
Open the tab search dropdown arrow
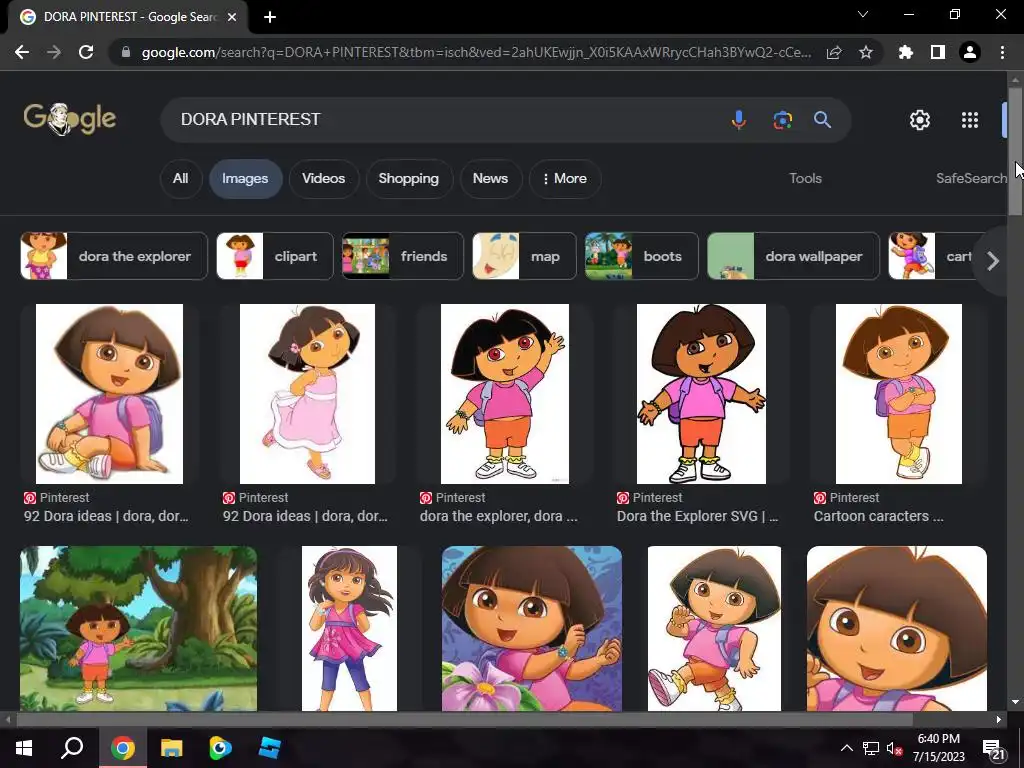point(863,14)
